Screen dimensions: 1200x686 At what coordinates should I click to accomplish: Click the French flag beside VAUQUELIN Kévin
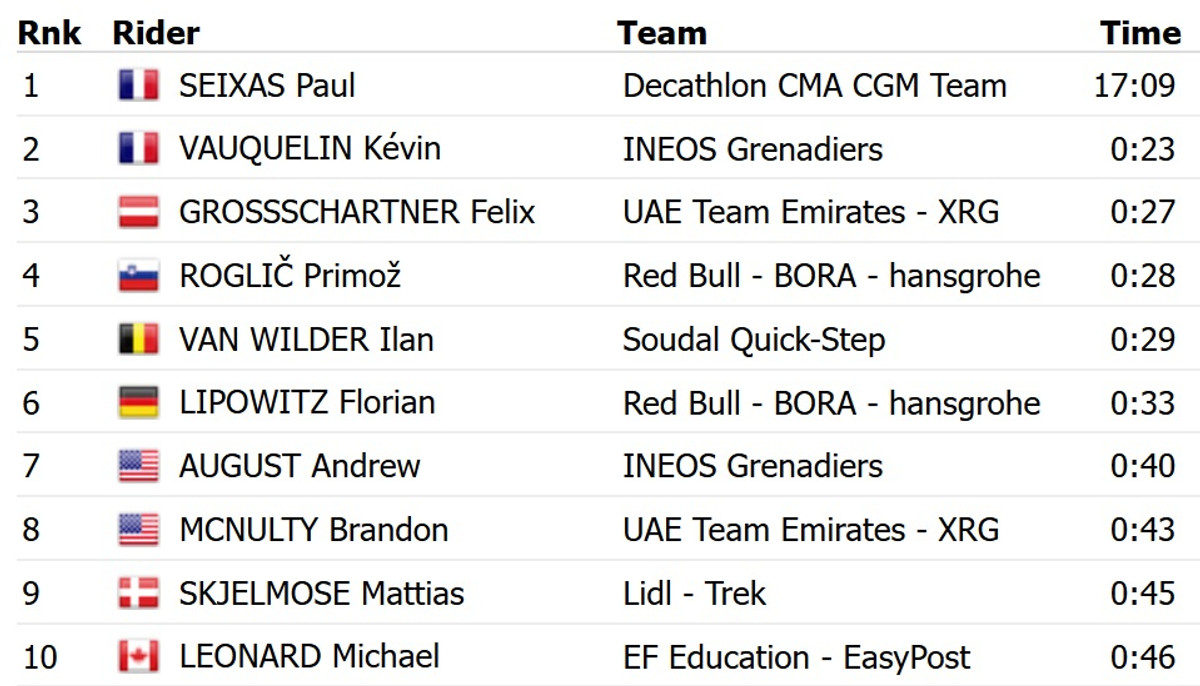click(138, 149)
